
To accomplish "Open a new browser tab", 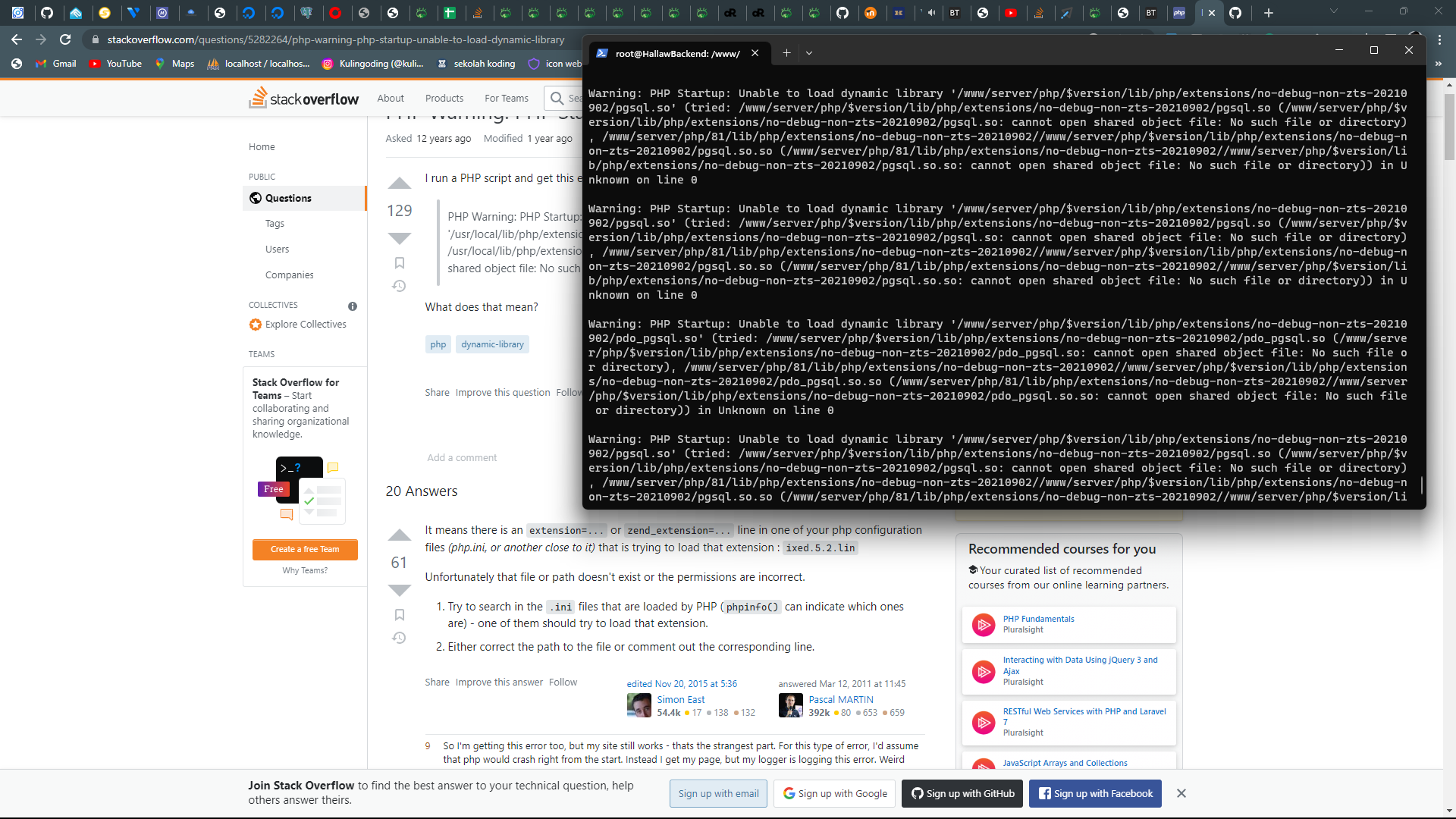I will tap(1268, 13).
